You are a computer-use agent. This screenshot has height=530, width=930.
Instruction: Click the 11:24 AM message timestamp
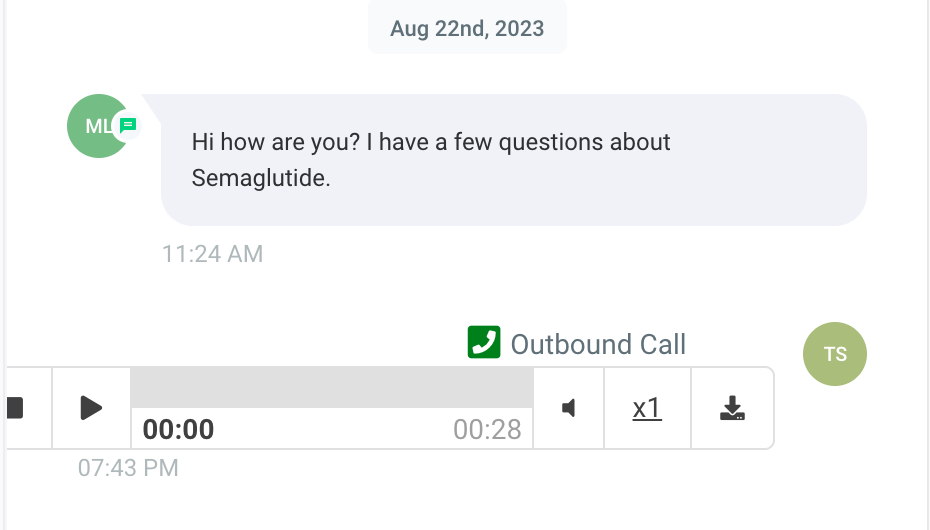[x=212, y=254]
